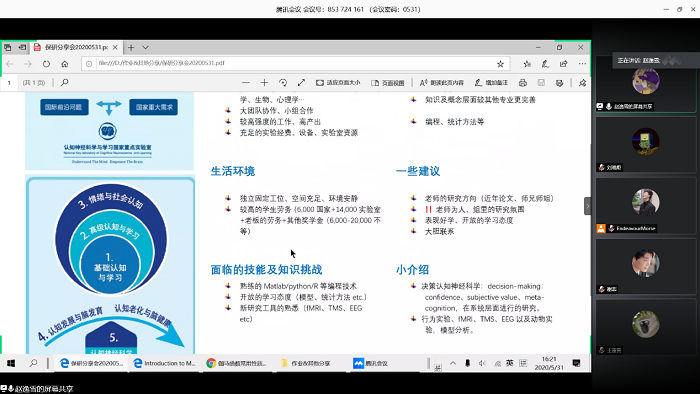Collapse the participants side panel arrow
This screenshot has width=700, height=394.
[x=588, y=206]
